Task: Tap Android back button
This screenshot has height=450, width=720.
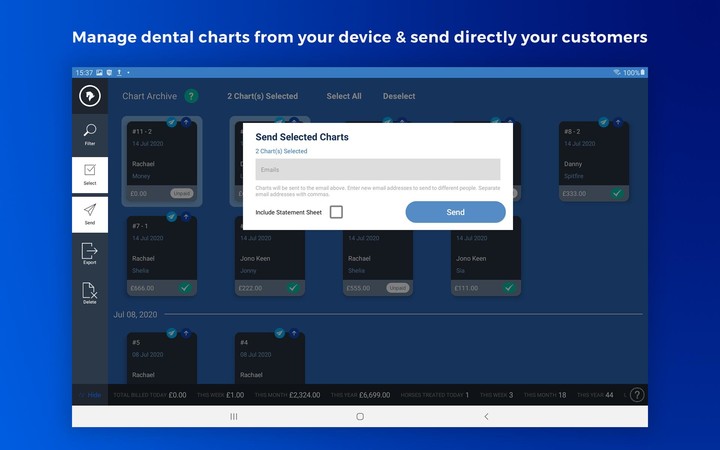Action: 486,416
